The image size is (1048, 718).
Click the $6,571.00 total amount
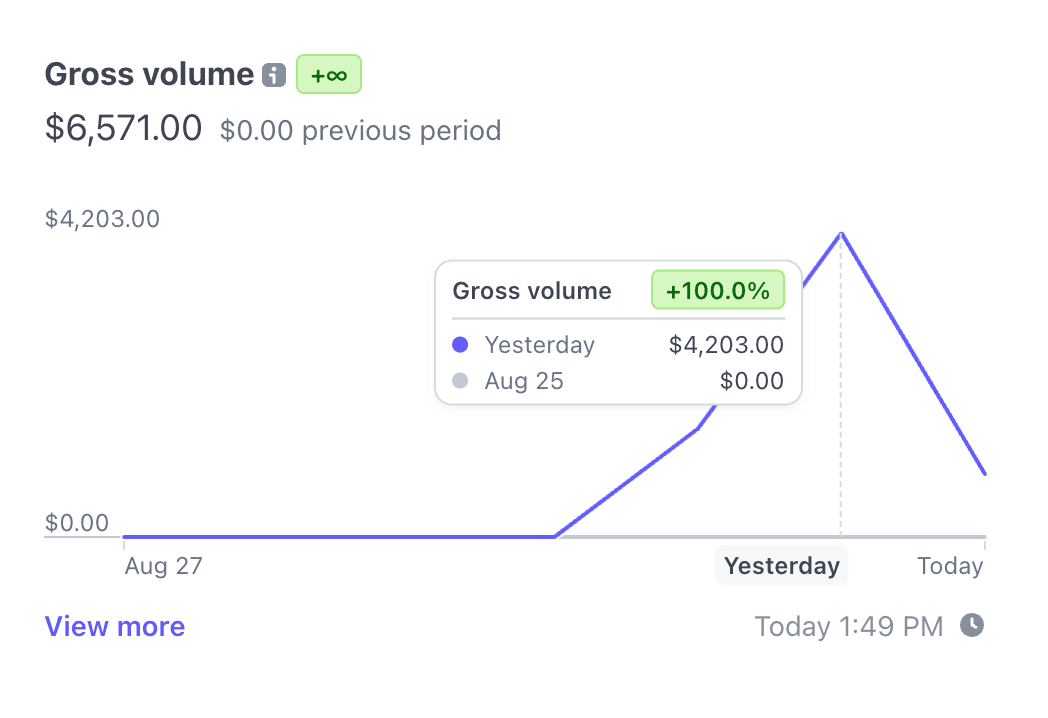tap(124, 128)
